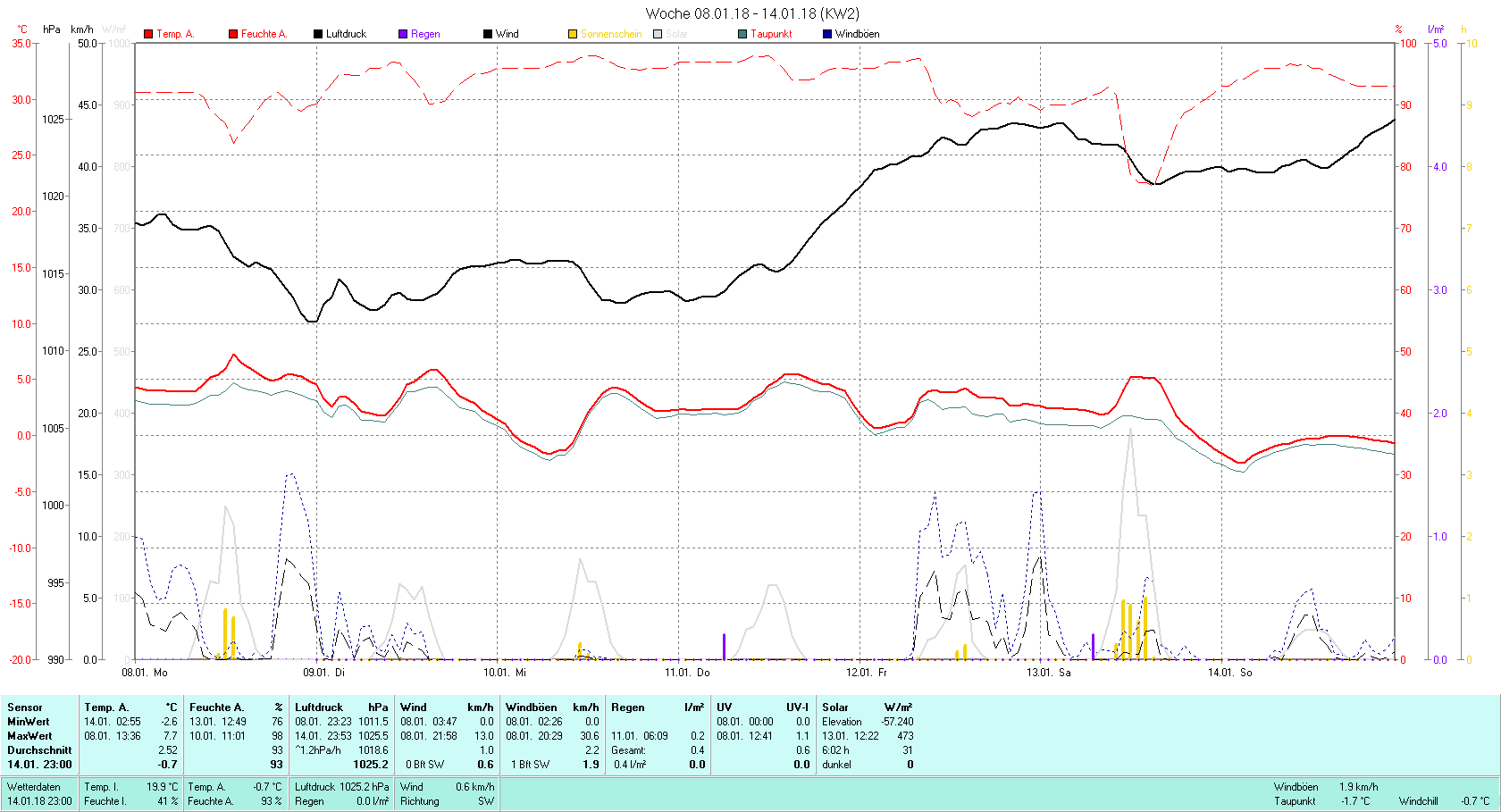Viewport: 1501px width, 812px height.
Task: Click the MinWert row label
Action: [29, 722]
